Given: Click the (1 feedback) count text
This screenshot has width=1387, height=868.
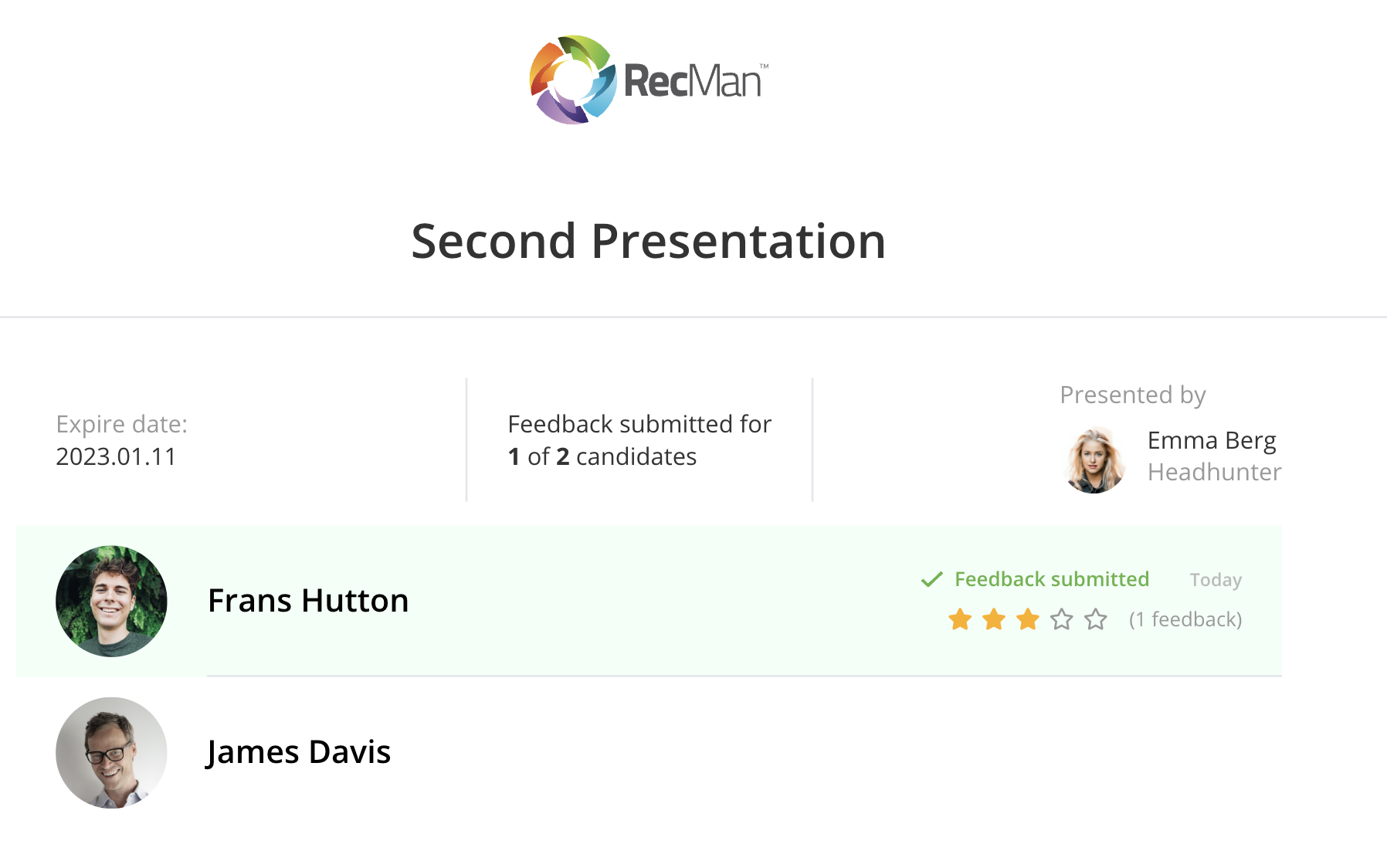Looking at the screenshot, I should point(1185,619).
